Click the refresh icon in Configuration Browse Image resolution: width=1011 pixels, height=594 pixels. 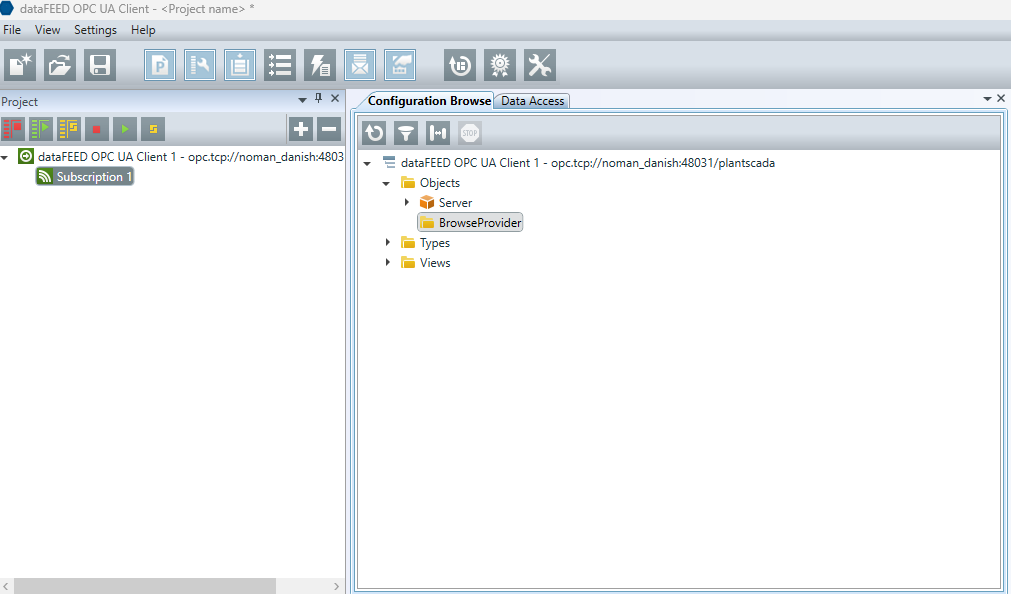[x=374, y=133]
